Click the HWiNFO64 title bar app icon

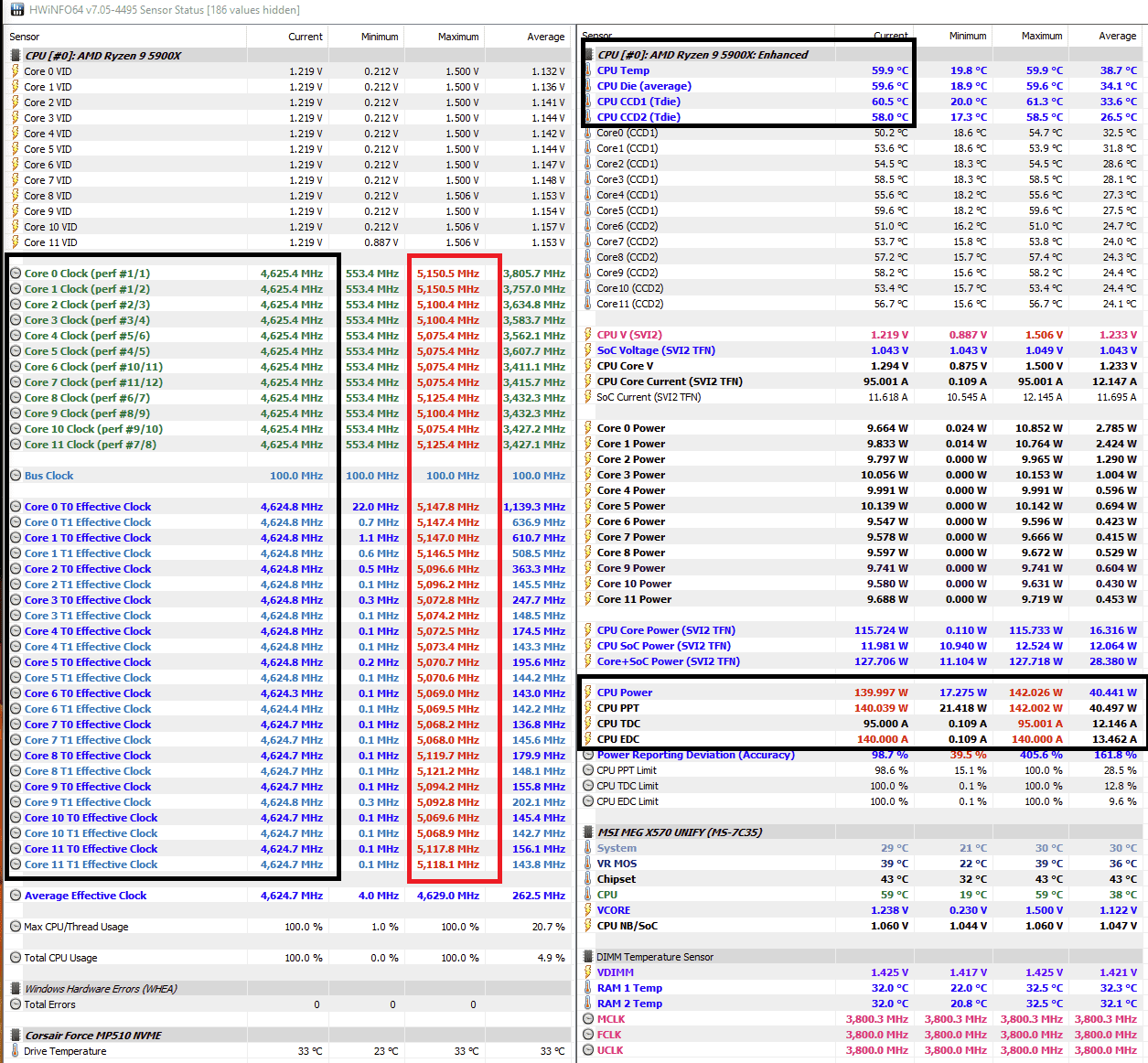[17, 10]
